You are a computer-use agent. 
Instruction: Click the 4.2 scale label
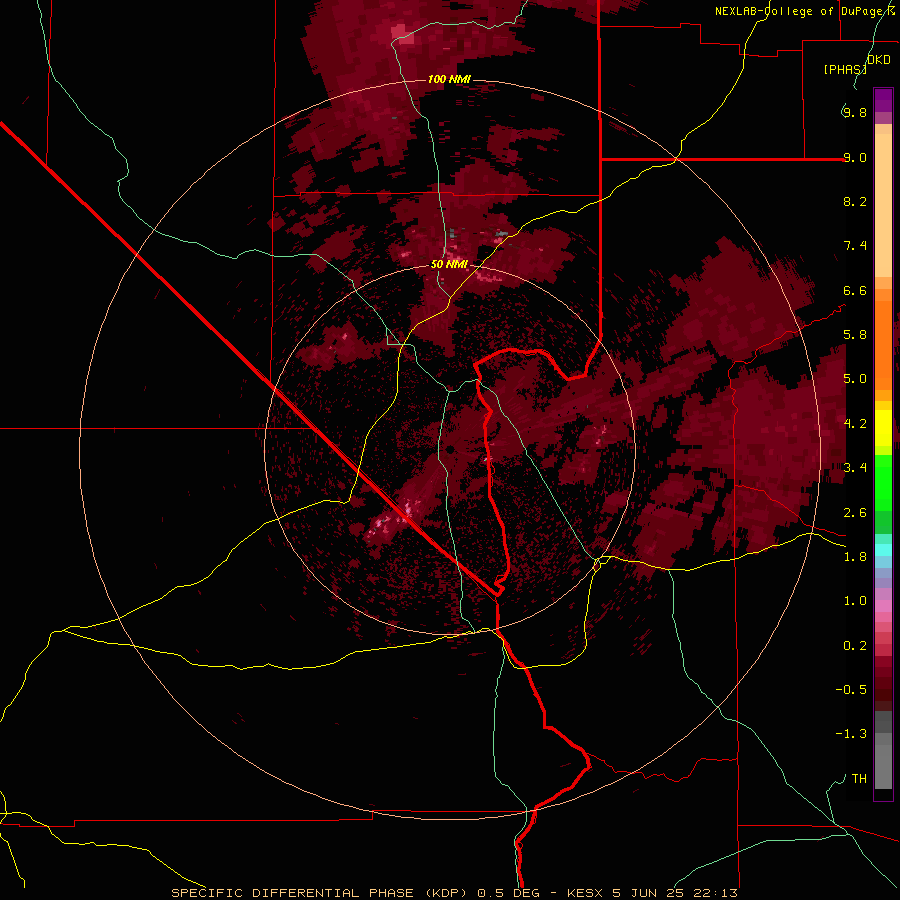(855, 424)
